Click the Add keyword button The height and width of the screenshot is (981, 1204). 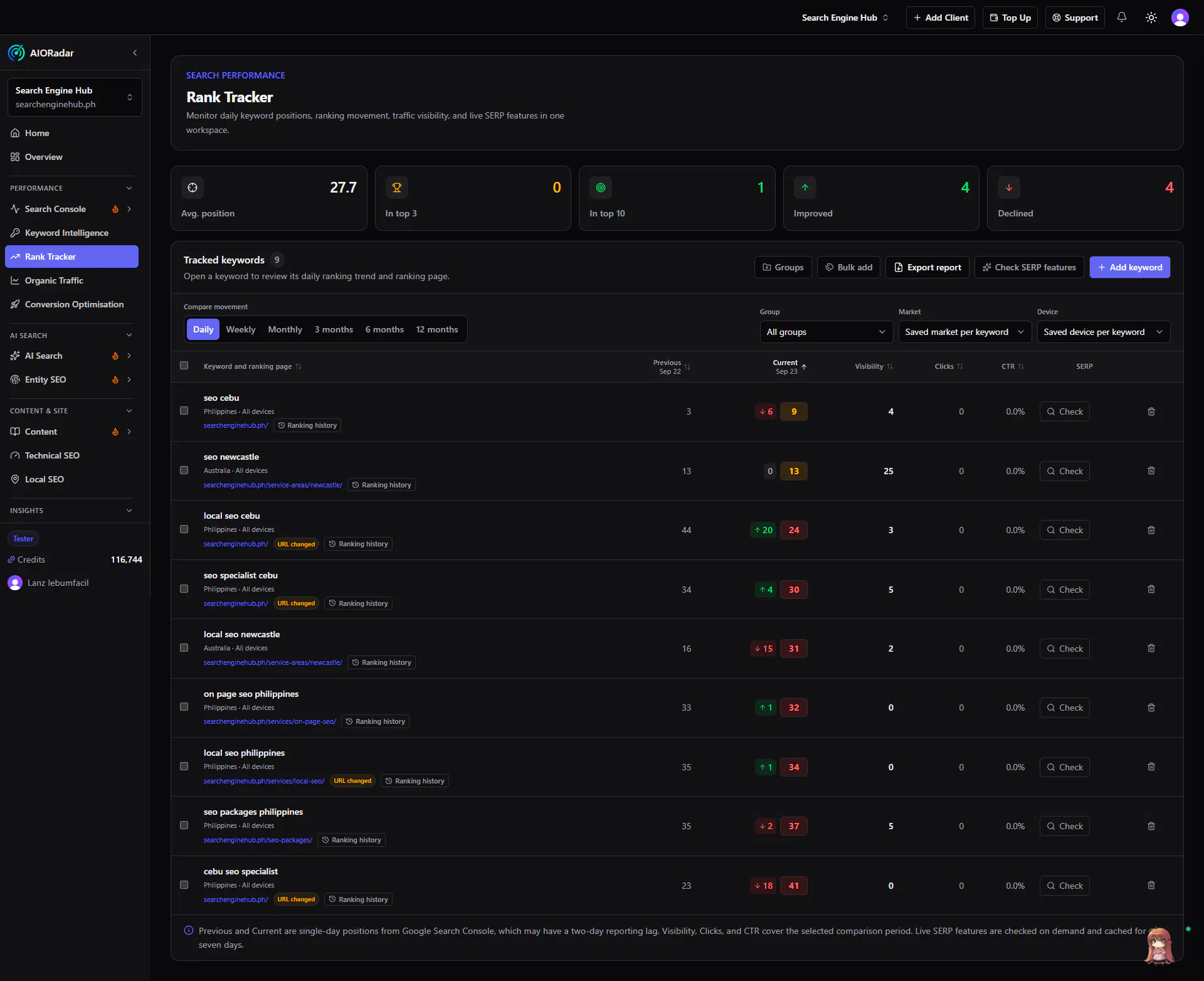click(1129, 267)
